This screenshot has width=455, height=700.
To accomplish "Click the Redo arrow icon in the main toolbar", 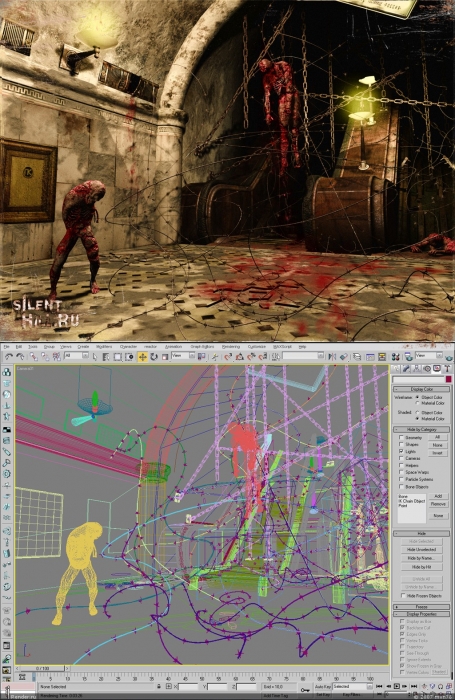I will pyautogui.click(x=20, y=356).
